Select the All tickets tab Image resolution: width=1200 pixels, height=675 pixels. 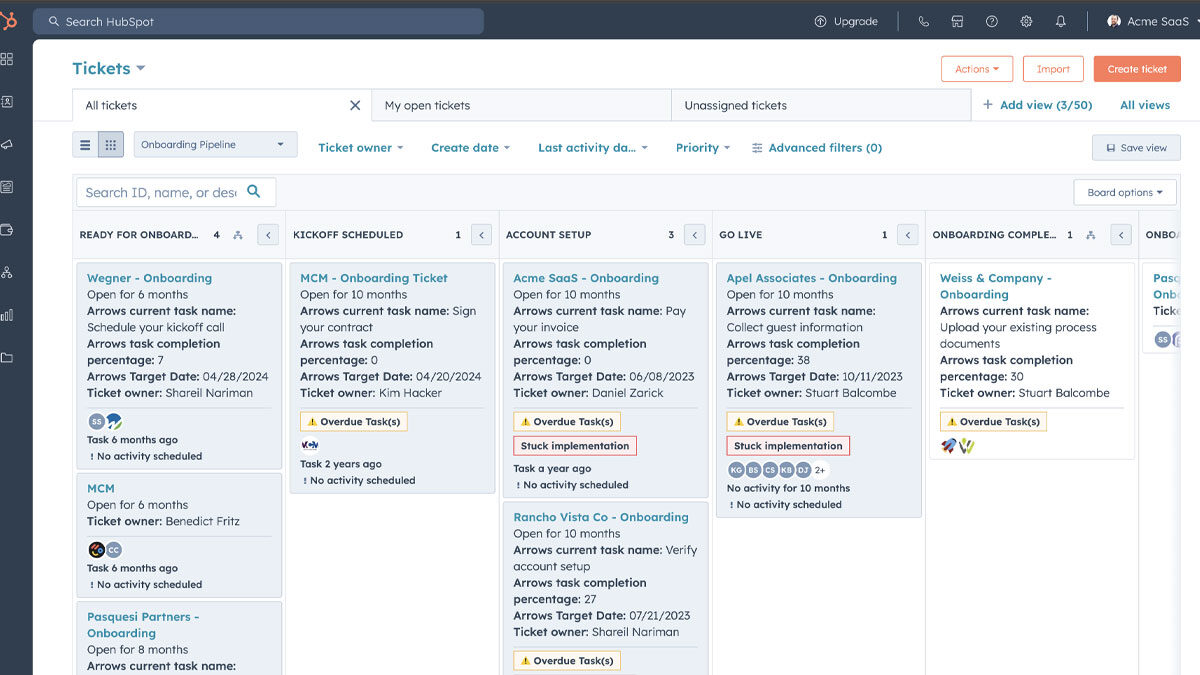point(221,105)
